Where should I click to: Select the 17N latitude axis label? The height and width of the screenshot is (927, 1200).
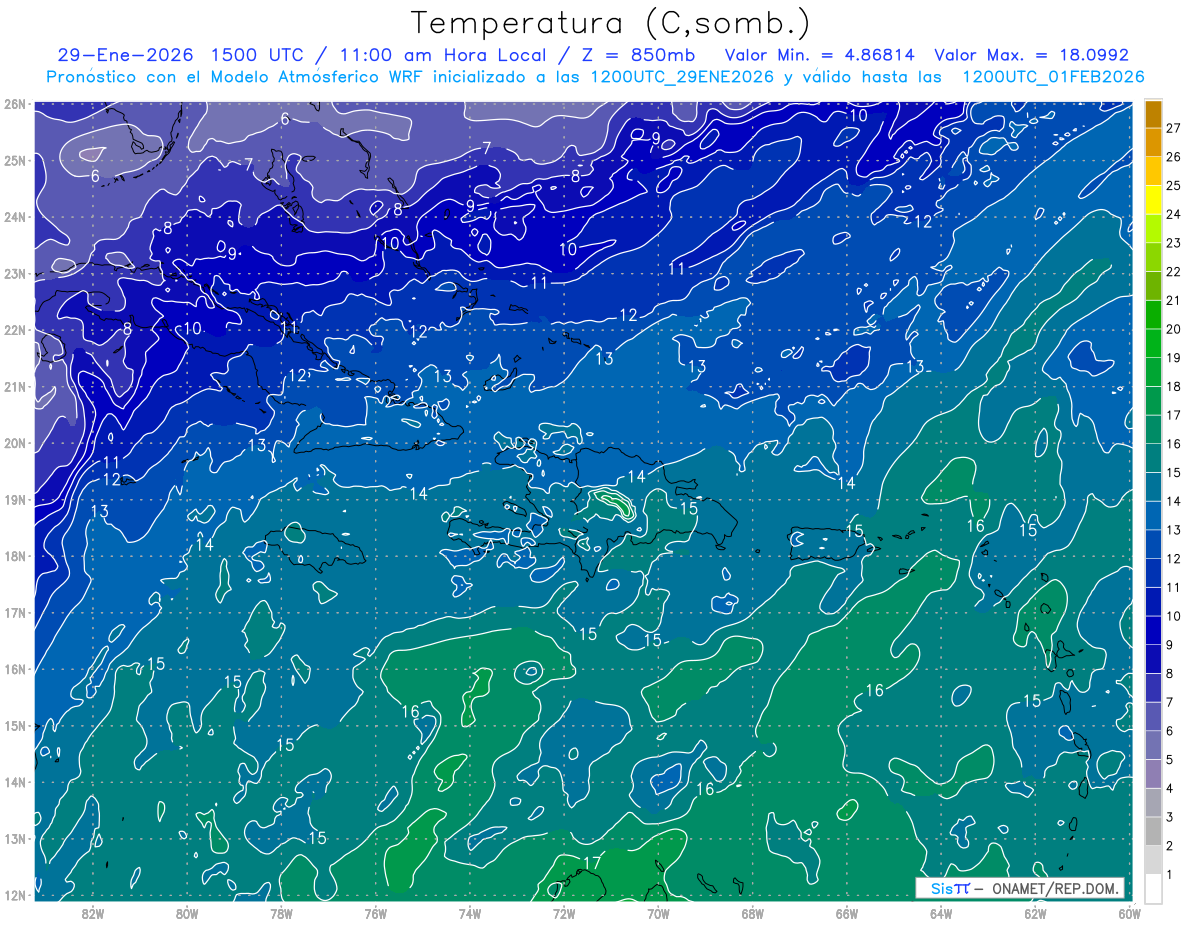click(14, 613)
